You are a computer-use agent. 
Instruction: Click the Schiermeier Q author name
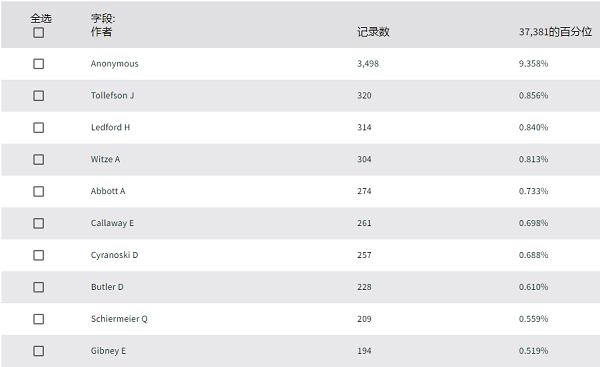[x=119, y=319]
